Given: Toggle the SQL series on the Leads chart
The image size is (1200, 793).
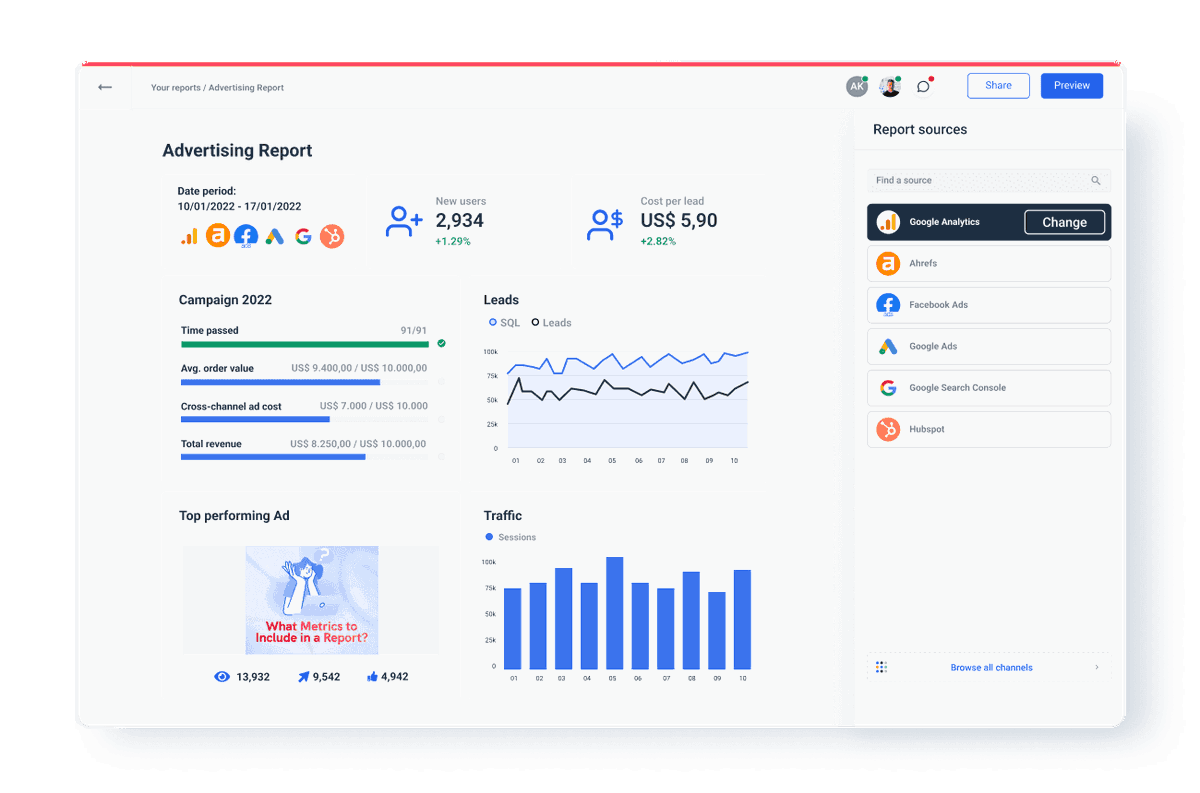Looking at the screenshot, I should pos(504,322).
